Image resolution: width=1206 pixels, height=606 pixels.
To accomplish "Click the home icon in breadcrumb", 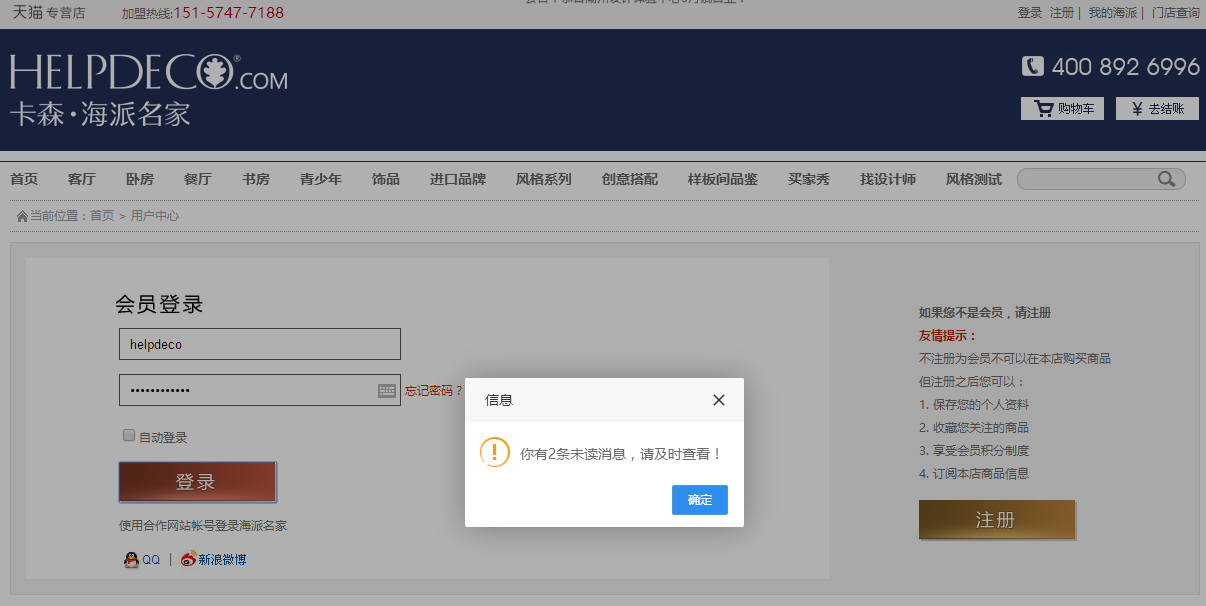I will pos(22,216).
